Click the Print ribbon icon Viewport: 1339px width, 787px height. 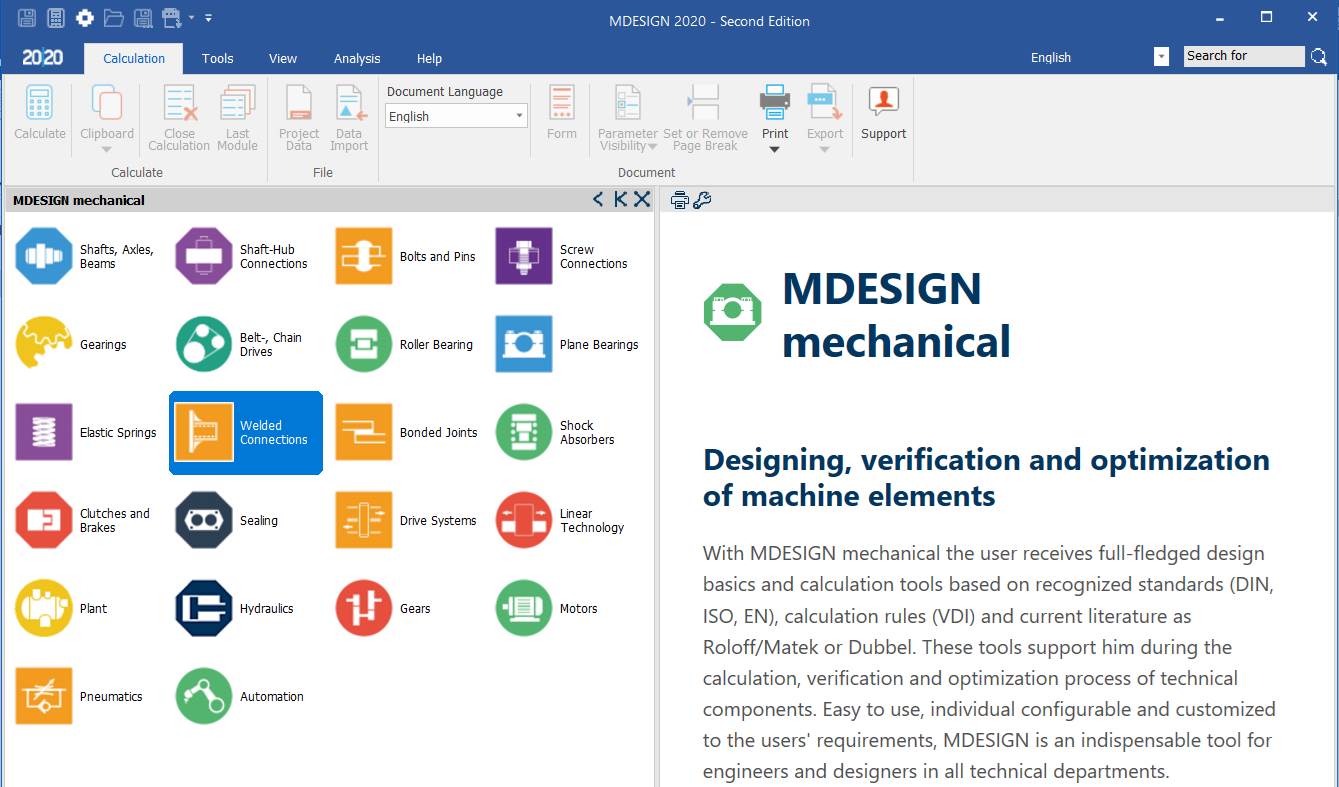[x=775, y=103]
